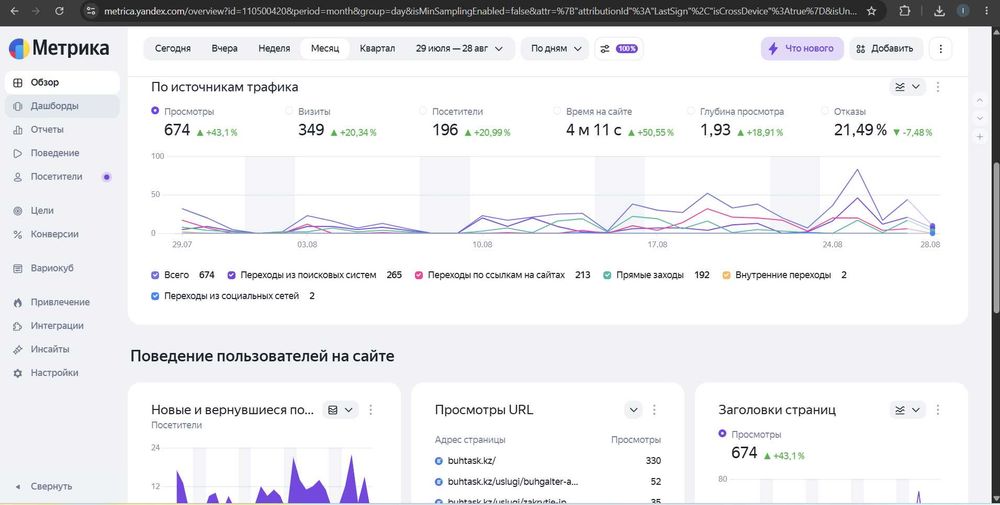
Task: Click the Отчеты bar chart icon
Action: [18, 129]
